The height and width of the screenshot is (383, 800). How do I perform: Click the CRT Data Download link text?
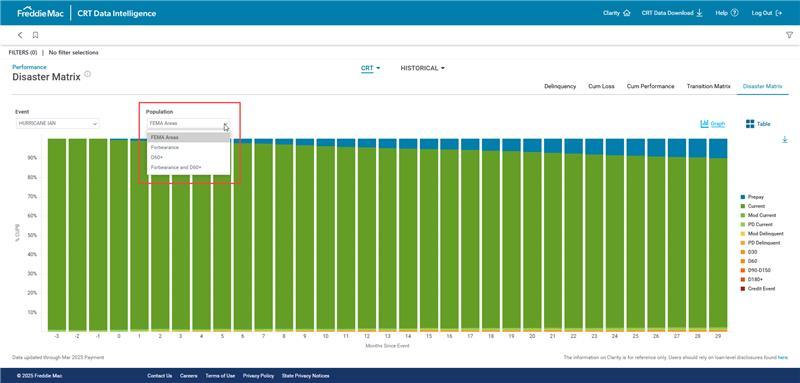coord(667,13)
